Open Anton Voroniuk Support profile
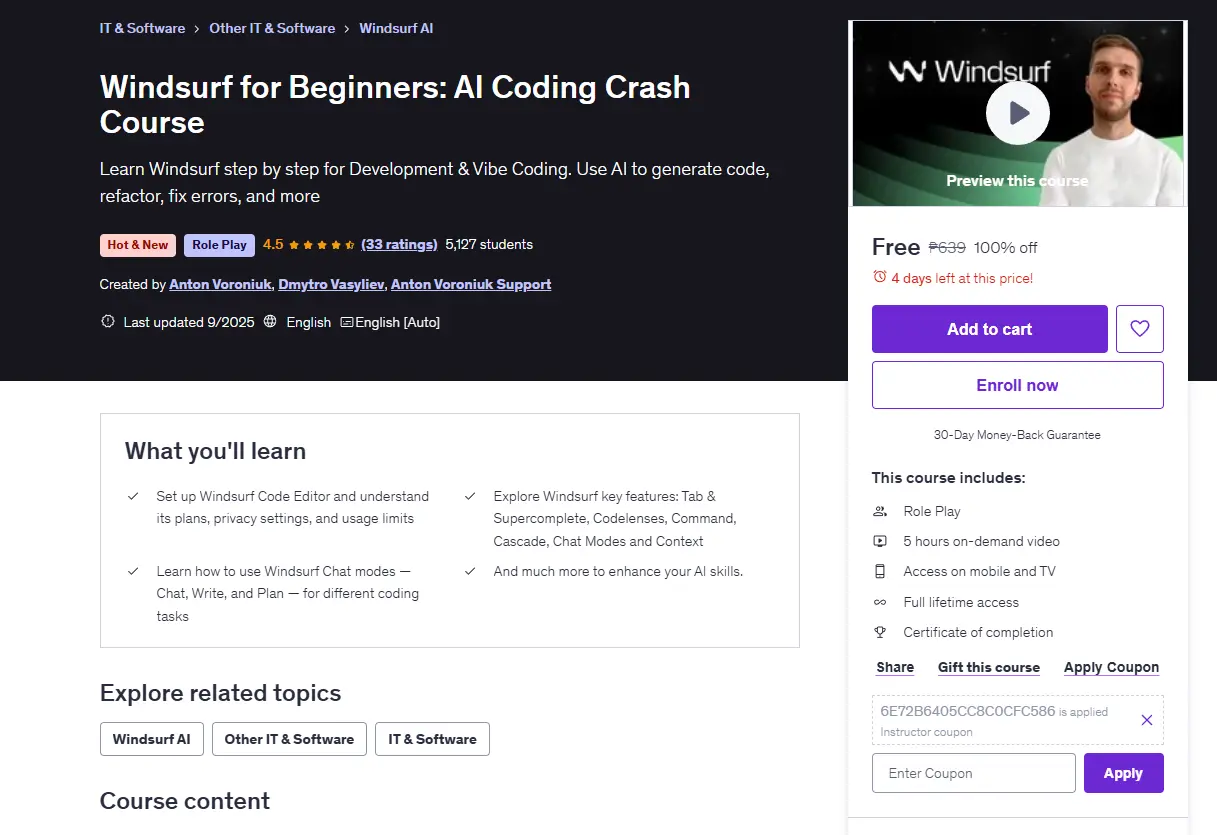 click(x=471, y=284)
